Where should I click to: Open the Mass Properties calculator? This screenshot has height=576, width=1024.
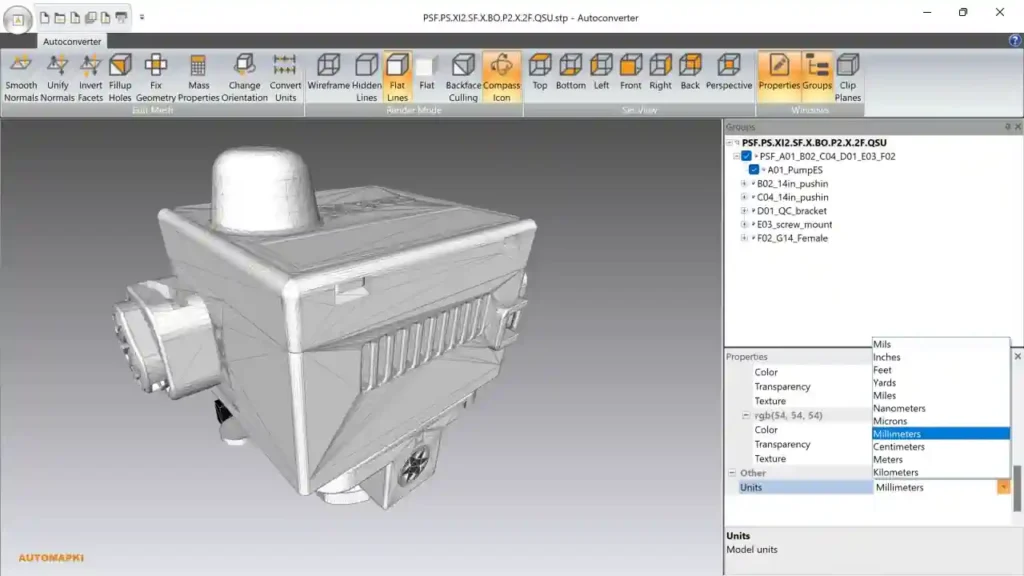(199, 78)
